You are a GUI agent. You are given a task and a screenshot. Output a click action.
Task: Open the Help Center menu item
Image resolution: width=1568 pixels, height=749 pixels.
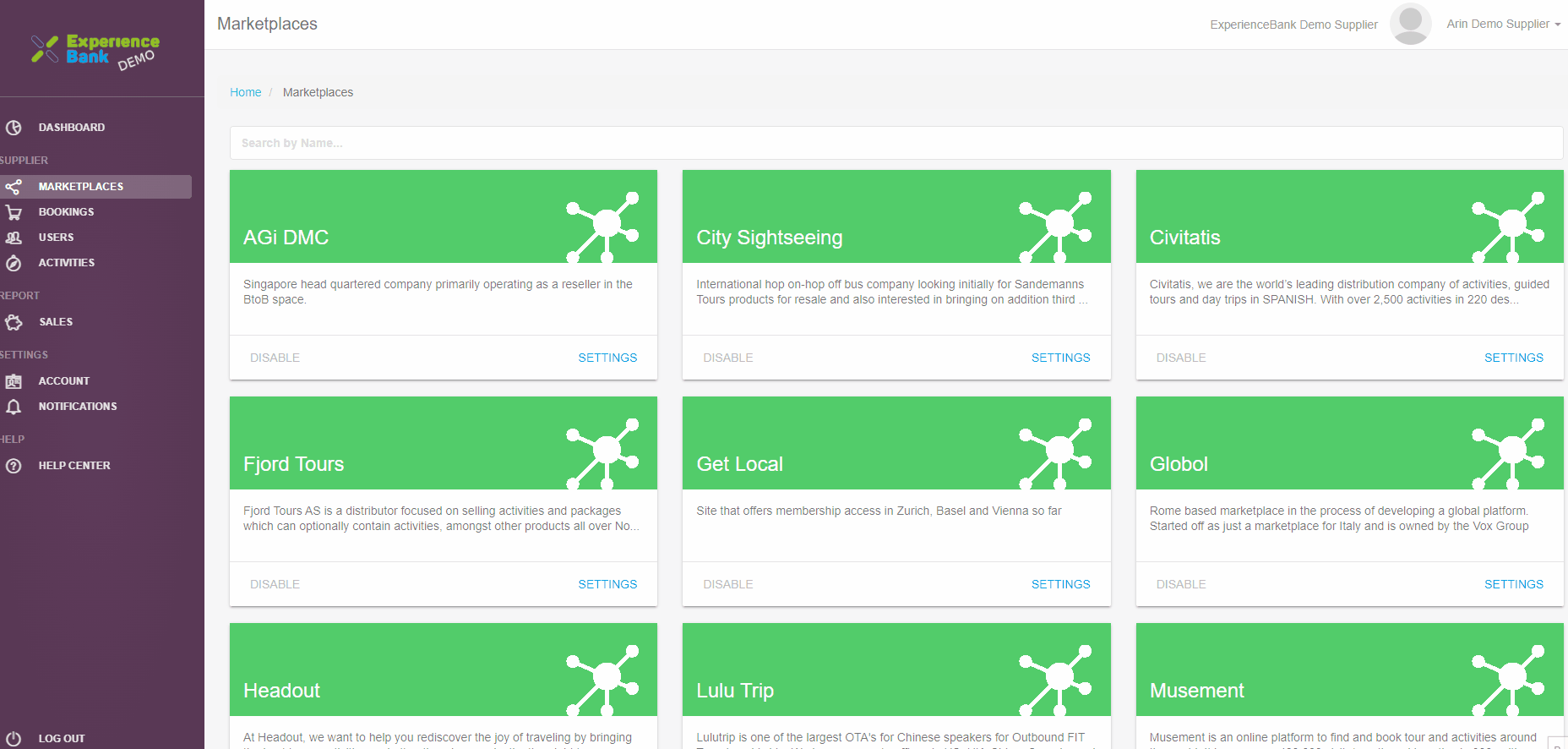coord(73,466)
